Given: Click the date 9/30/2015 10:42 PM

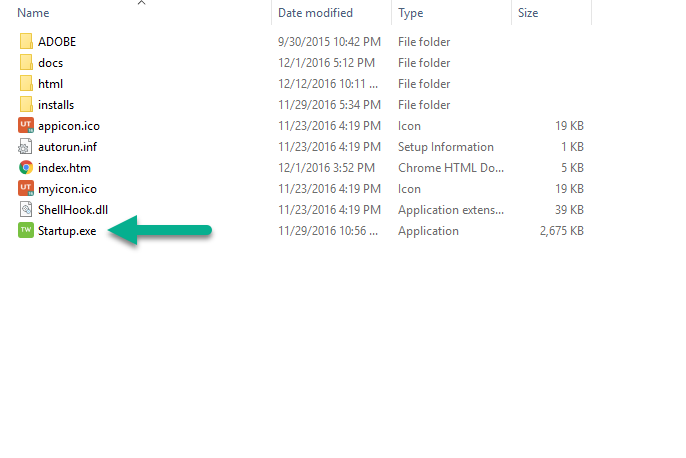Looking at the screenshot, I should 329,42.
